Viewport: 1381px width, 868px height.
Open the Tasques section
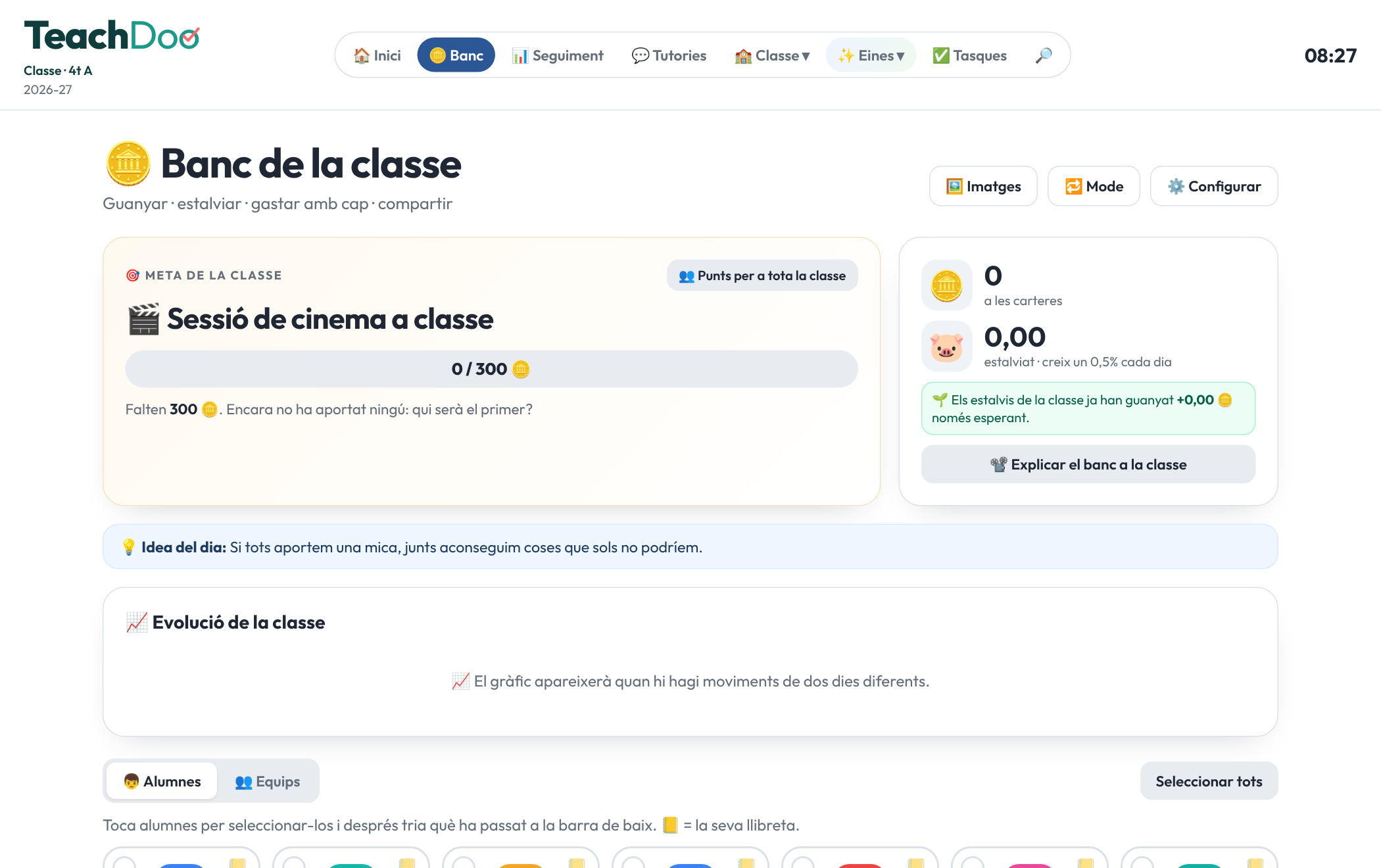970,55
